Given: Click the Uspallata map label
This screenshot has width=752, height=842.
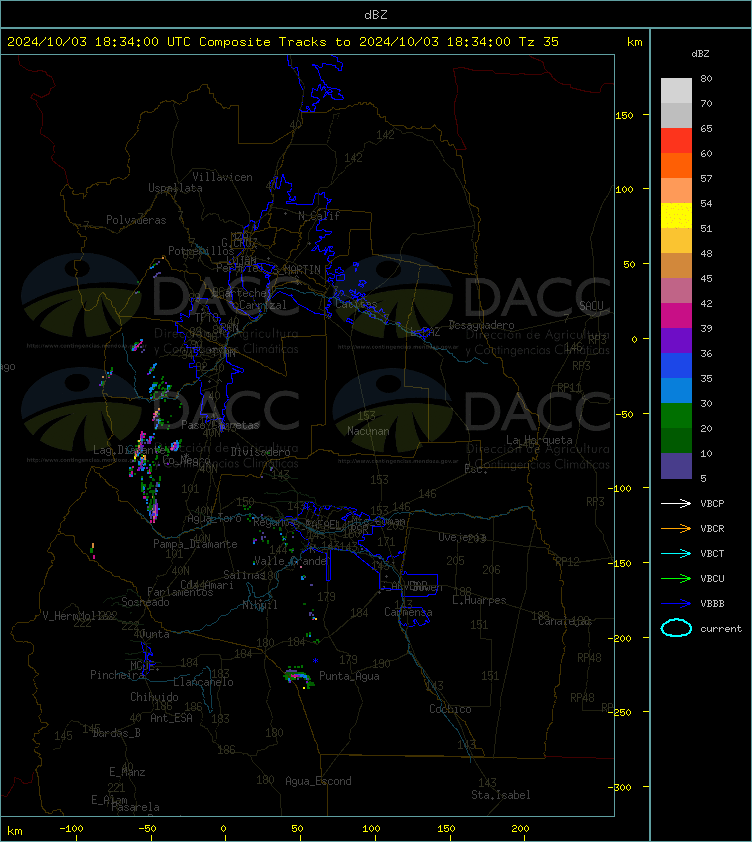Looking at the screenshot, I should [x=176, y=188].
